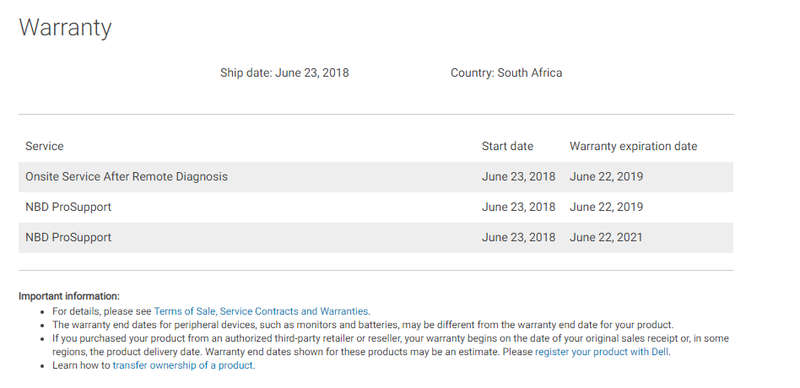This screenshot has width=800, height=388.
Task: Click the Service column header
Action: pos(44,146)
